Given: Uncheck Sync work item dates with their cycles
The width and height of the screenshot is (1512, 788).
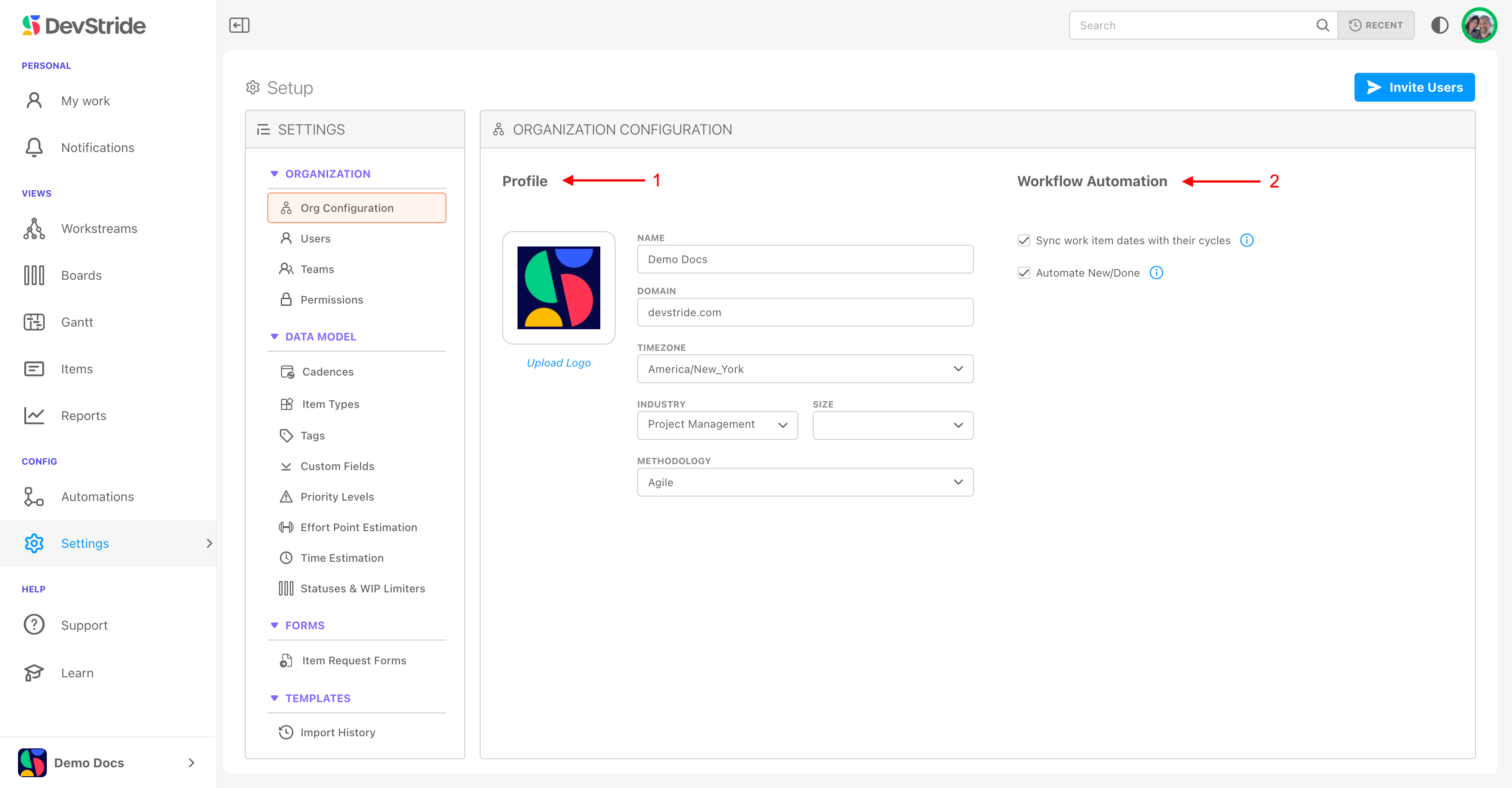Looking at the screenshot, I should point(1024,241).
